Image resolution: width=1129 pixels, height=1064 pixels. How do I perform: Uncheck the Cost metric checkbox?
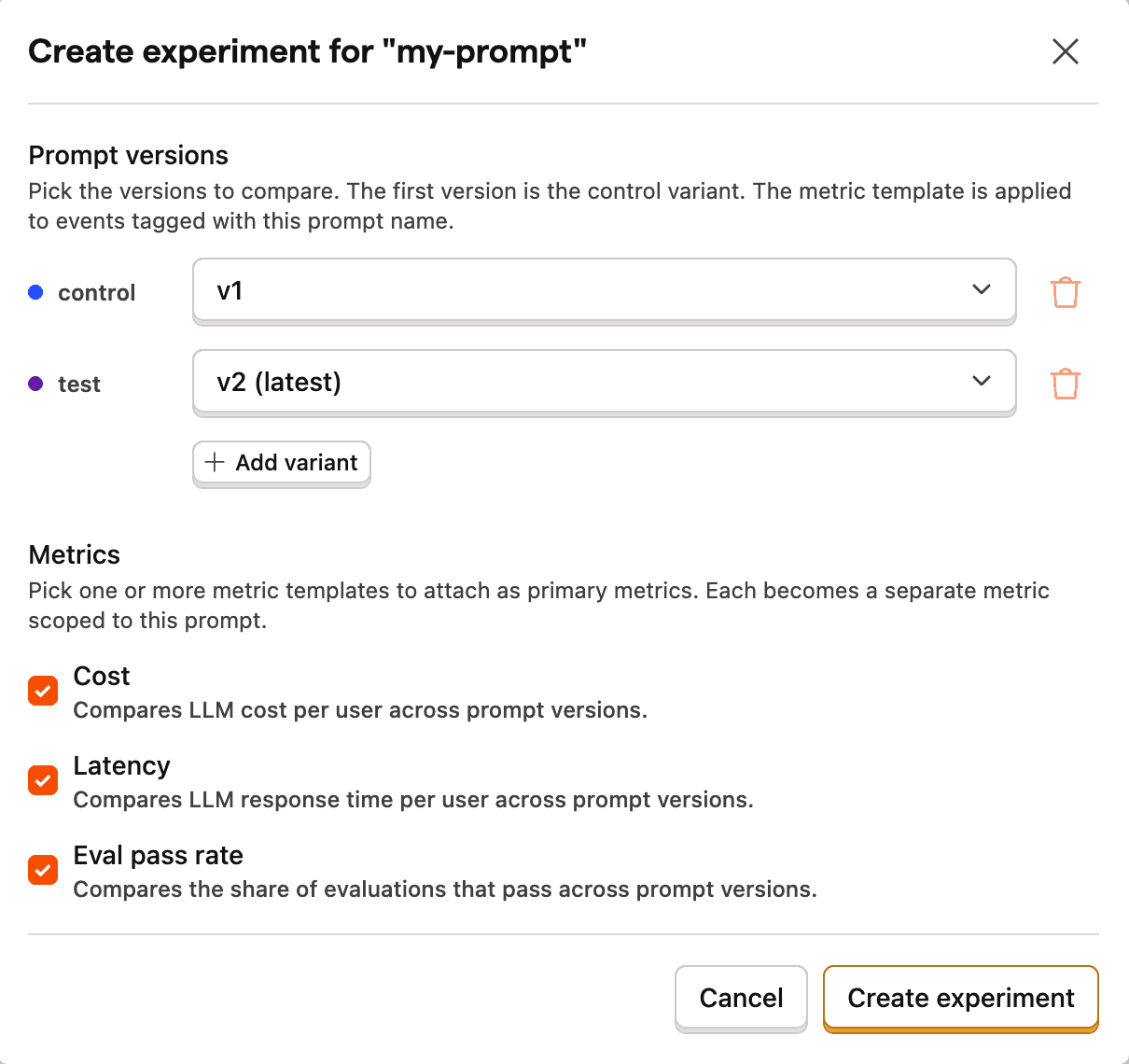(43, 691)
